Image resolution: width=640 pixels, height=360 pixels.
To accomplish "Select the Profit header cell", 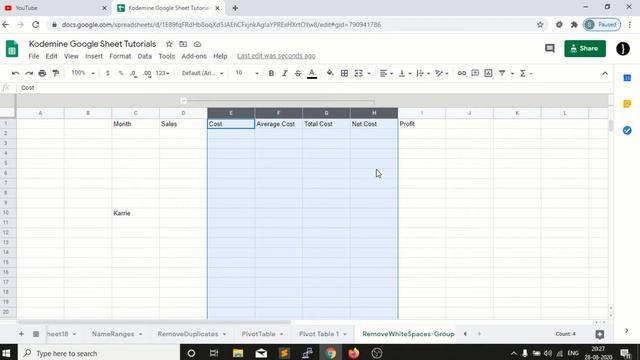I will coord(422,124).
